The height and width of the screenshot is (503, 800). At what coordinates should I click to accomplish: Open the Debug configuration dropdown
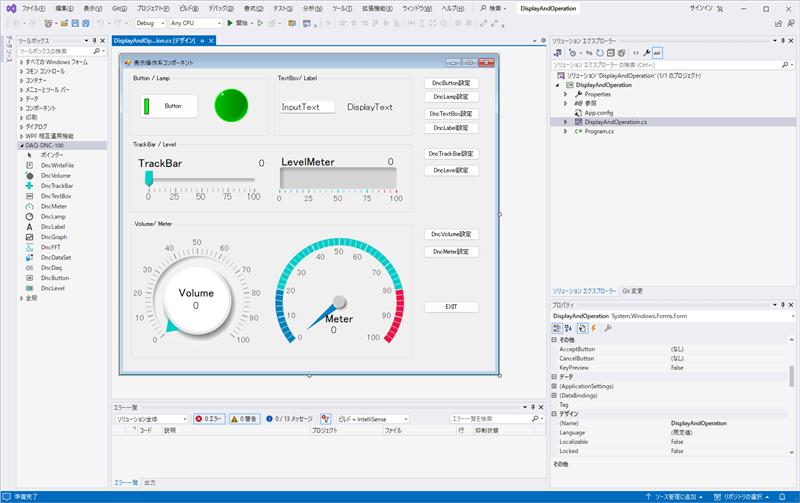pyautogui.click(x=150, y=22)
